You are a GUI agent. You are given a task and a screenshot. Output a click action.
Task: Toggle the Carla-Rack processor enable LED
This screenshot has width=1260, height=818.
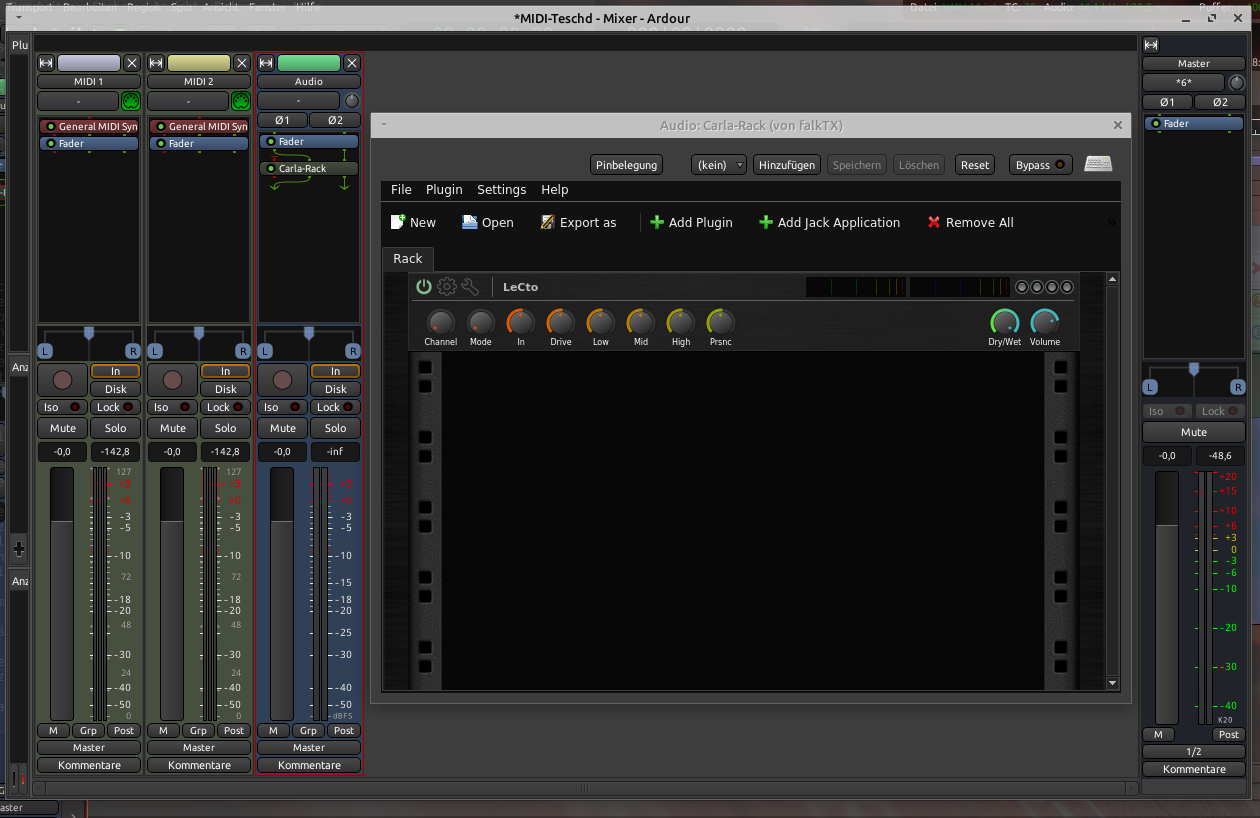[x=271, y=169]
